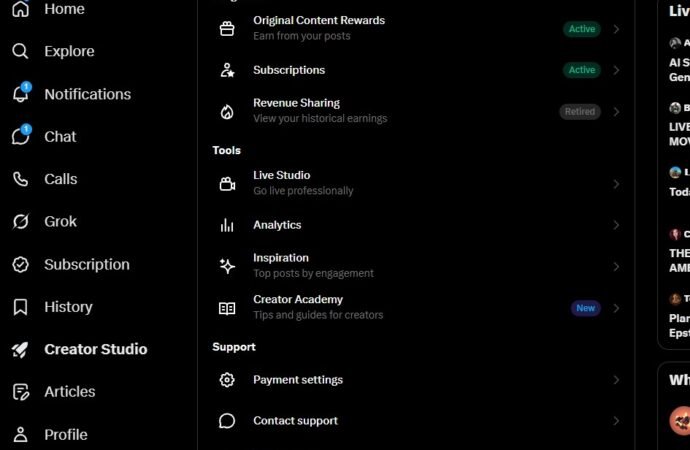Click the Payment settings gear icon
The image size is (690, 450).
click(227, 380)
